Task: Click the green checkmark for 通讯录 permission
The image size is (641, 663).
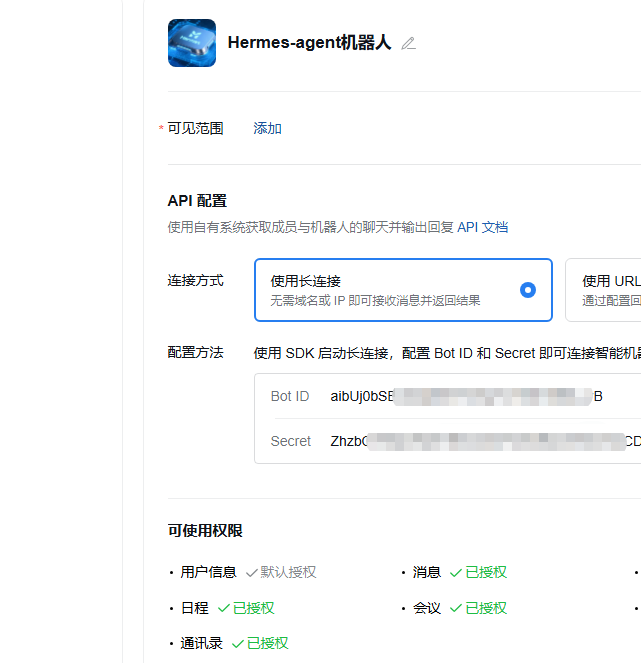Action: click(x=238, y=643)
